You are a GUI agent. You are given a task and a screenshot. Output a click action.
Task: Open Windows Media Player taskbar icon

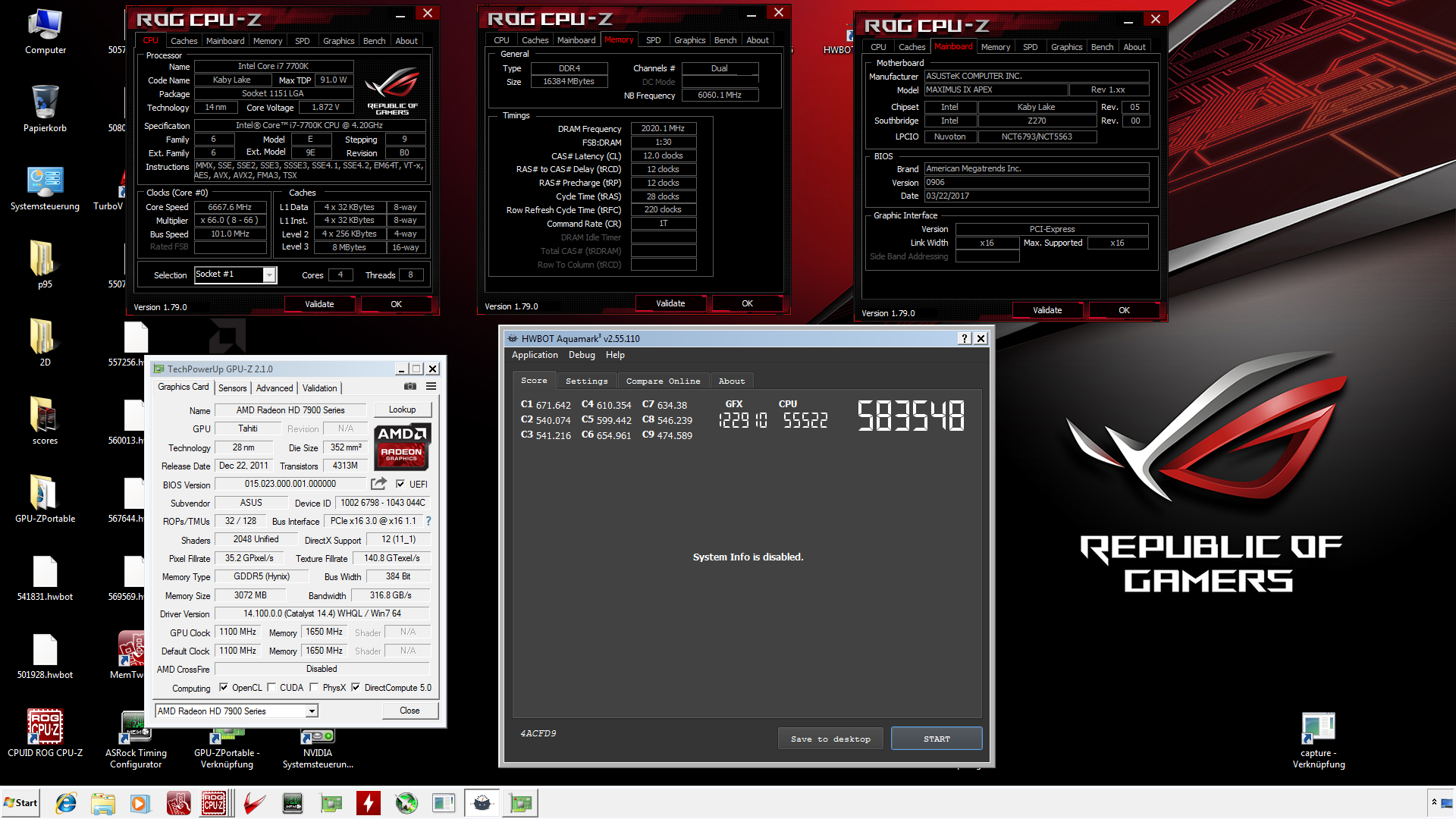140,803
